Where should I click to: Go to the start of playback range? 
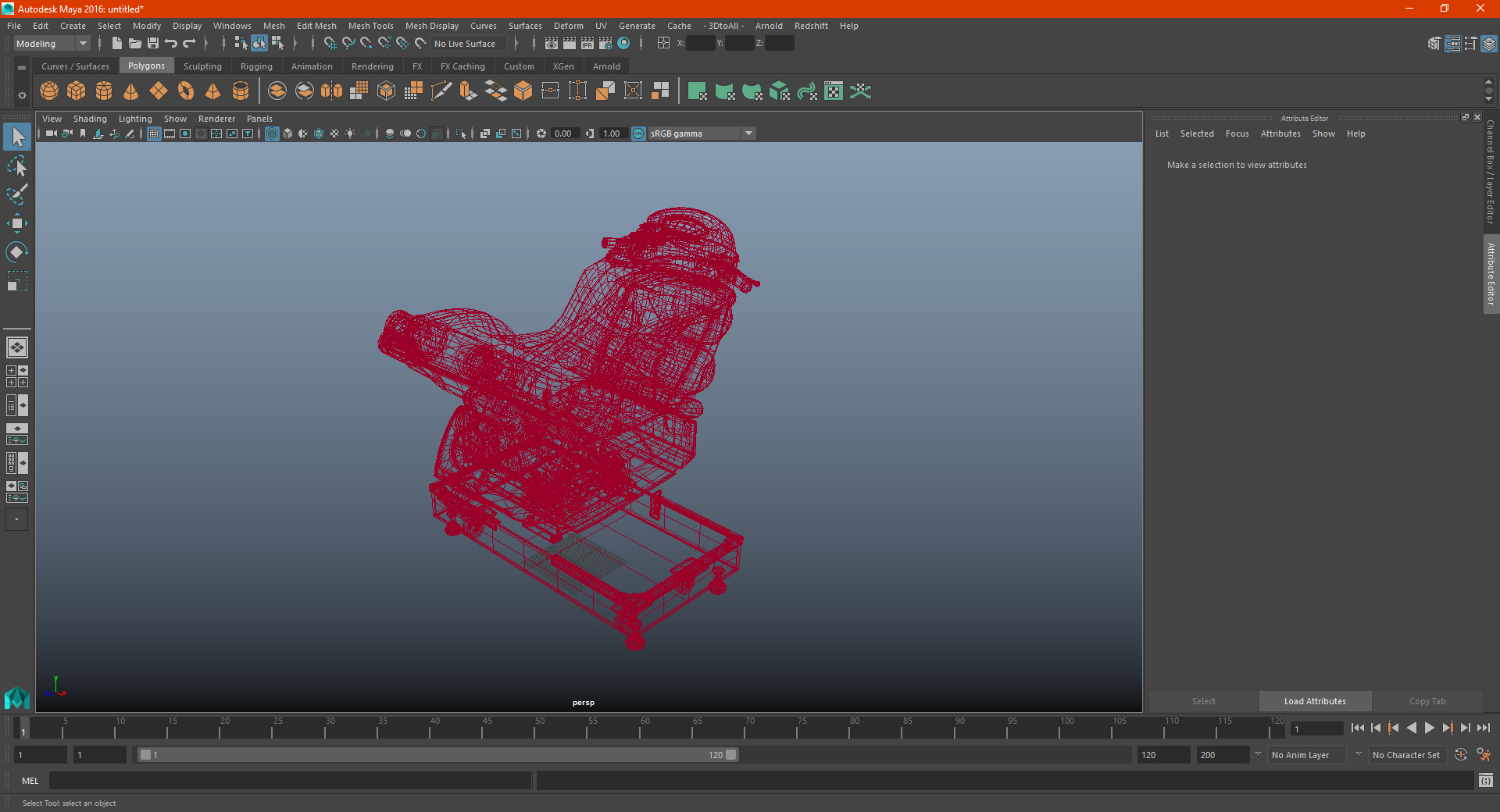click(x=1357, y=728)
